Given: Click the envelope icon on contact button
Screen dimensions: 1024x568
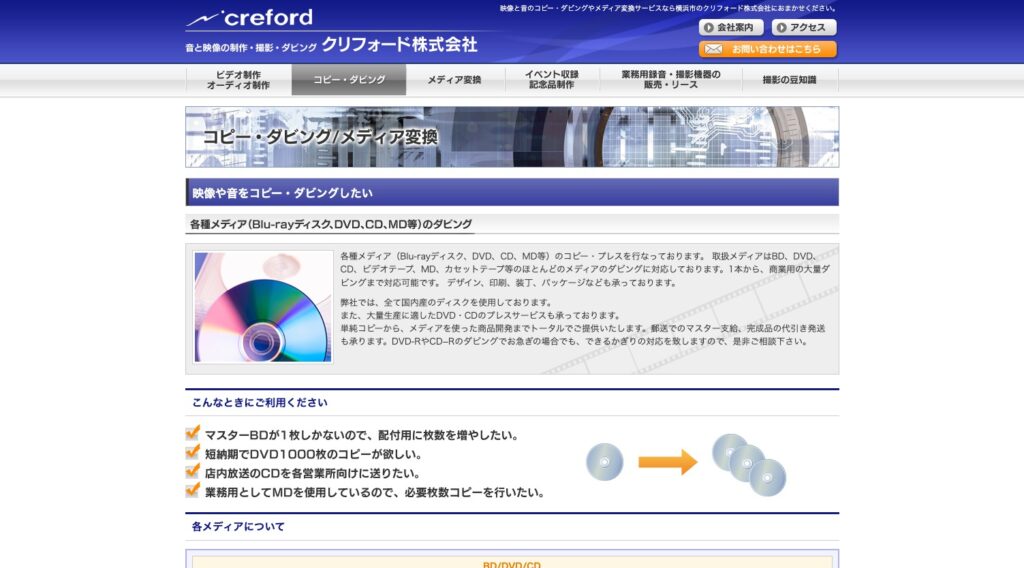Looking at the screenshot, I should click(x=713, y=49).
